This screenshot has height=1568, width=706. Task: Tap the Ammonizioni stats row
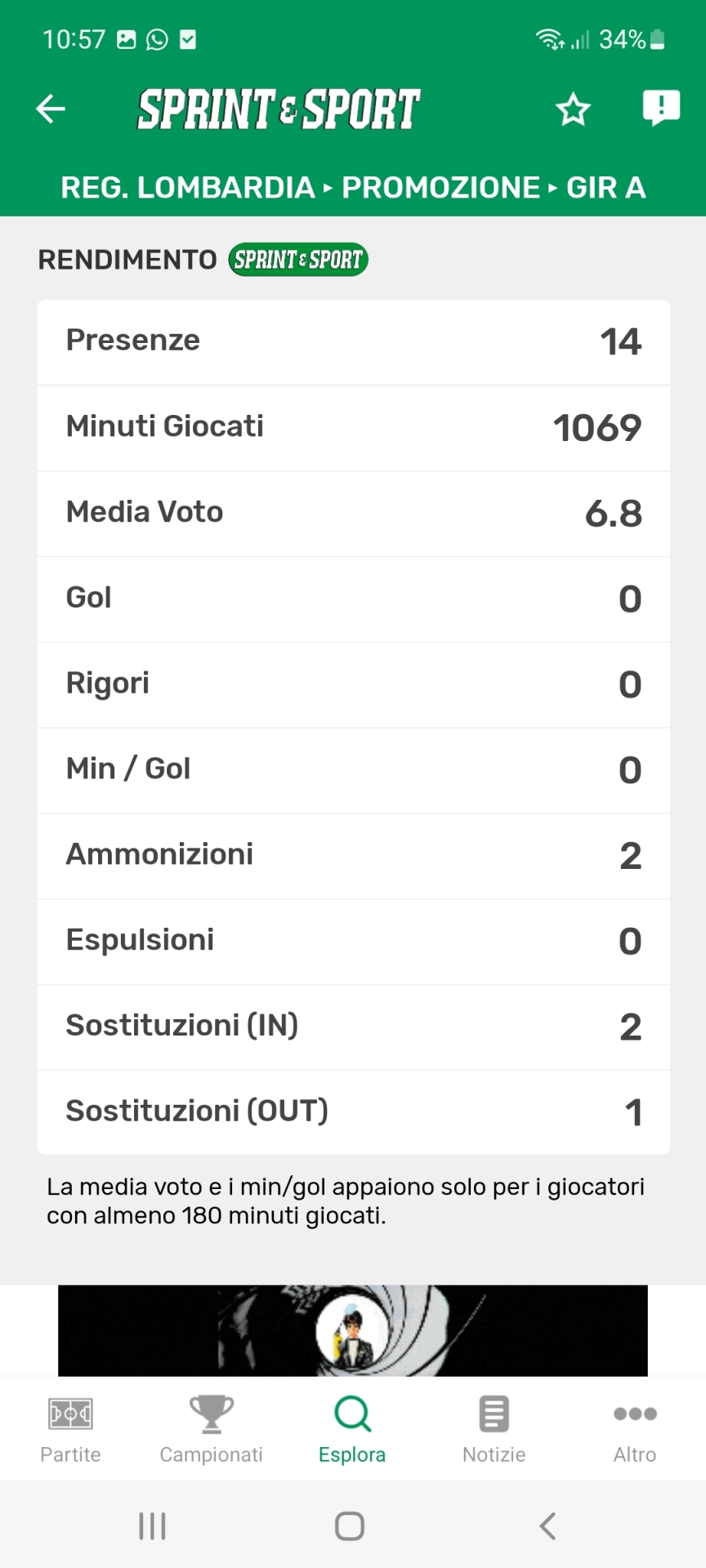353,855
